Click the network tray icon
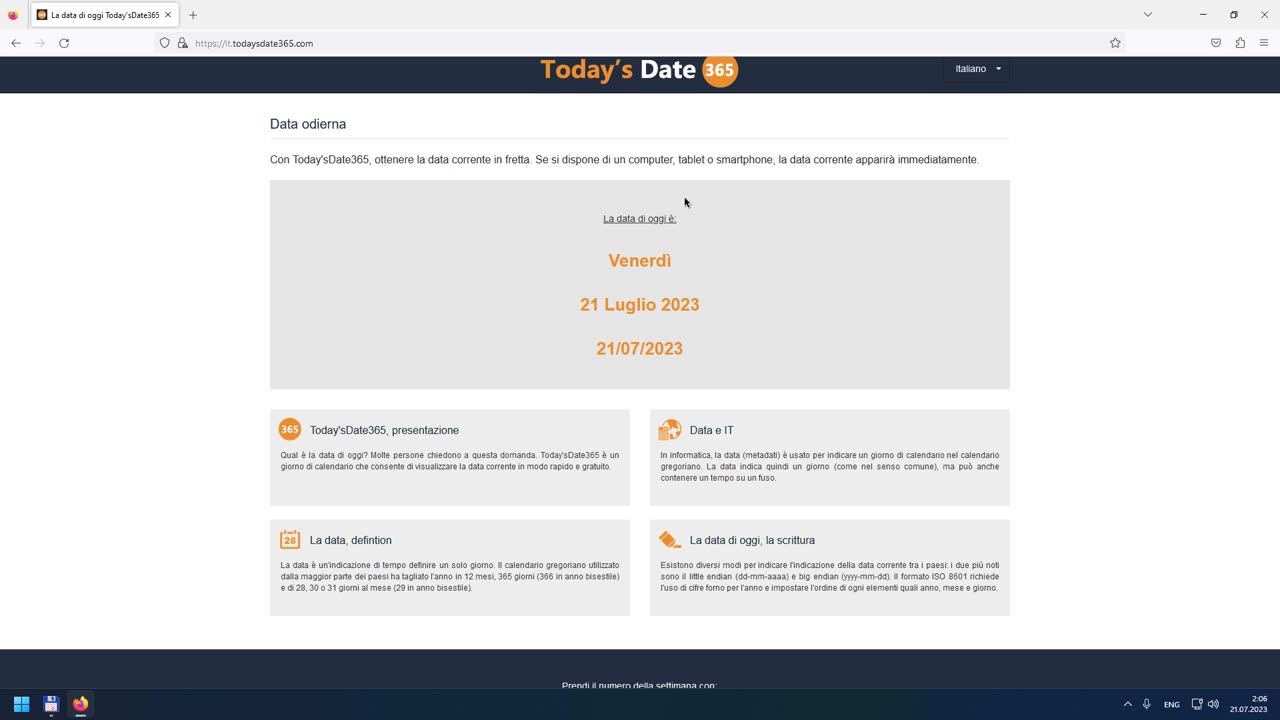The width and height of the screenshot is (1280, 720). (1197, 704)
